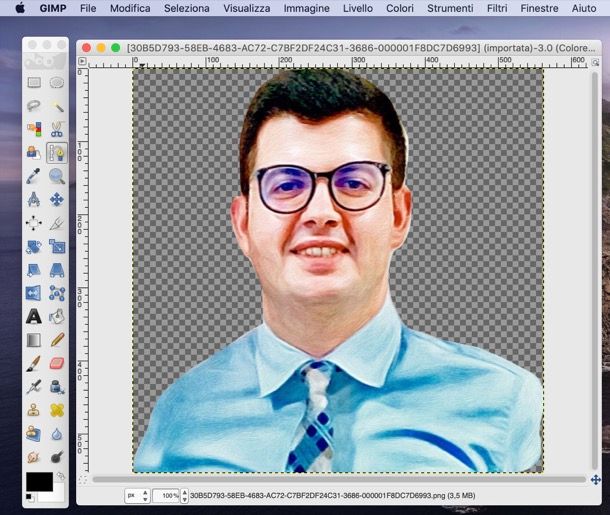The width and height of the screenshot is (610, 515).
Task: Select the Zoom magnifier tool
Action: [57, 176]
